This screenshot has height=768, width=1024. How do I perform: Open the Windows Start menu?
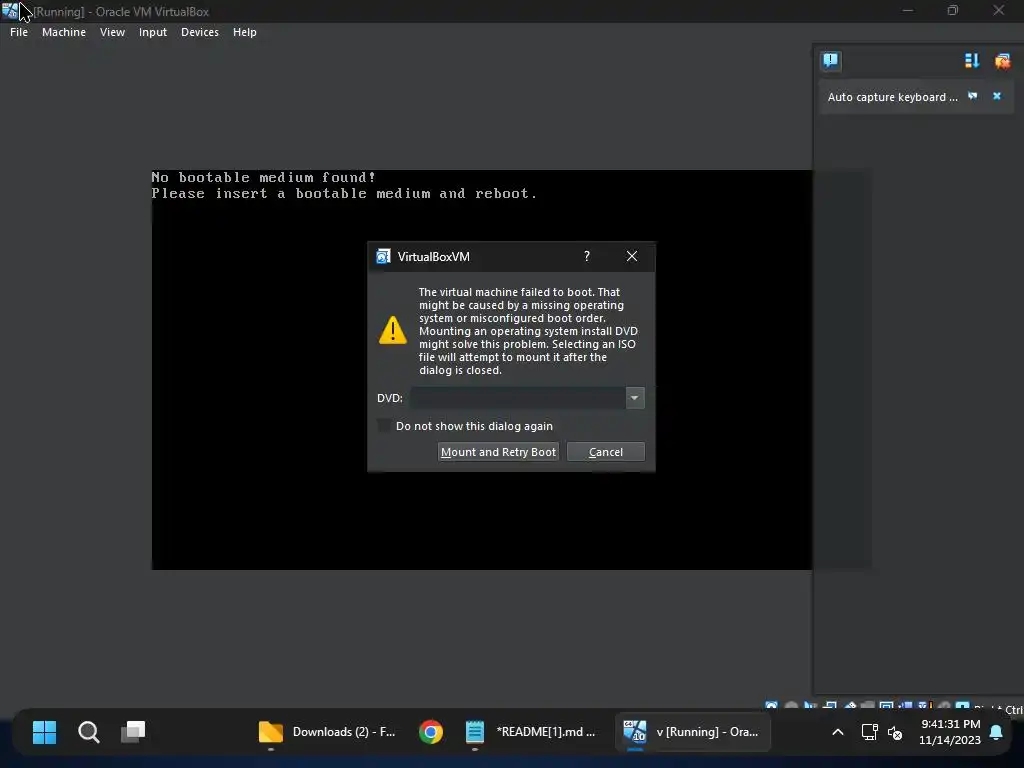(44, 732)
